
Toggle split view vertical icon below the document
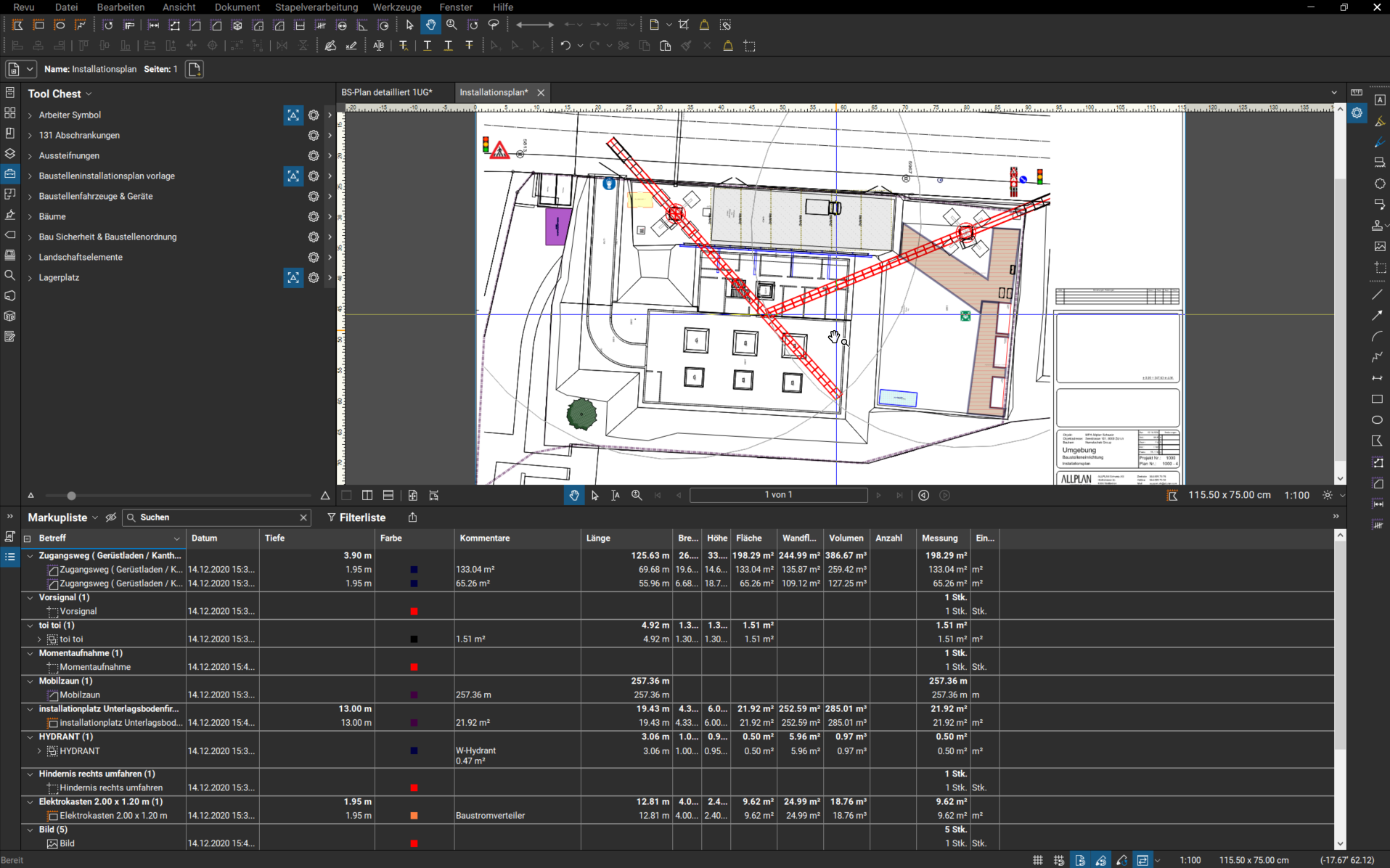click(x=367, y=495)
